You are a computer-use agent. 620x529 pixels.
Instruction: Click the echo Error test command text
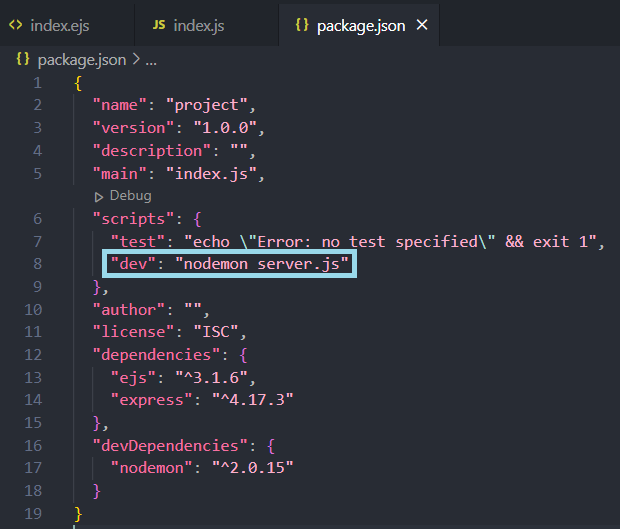(x=391, y=242)
